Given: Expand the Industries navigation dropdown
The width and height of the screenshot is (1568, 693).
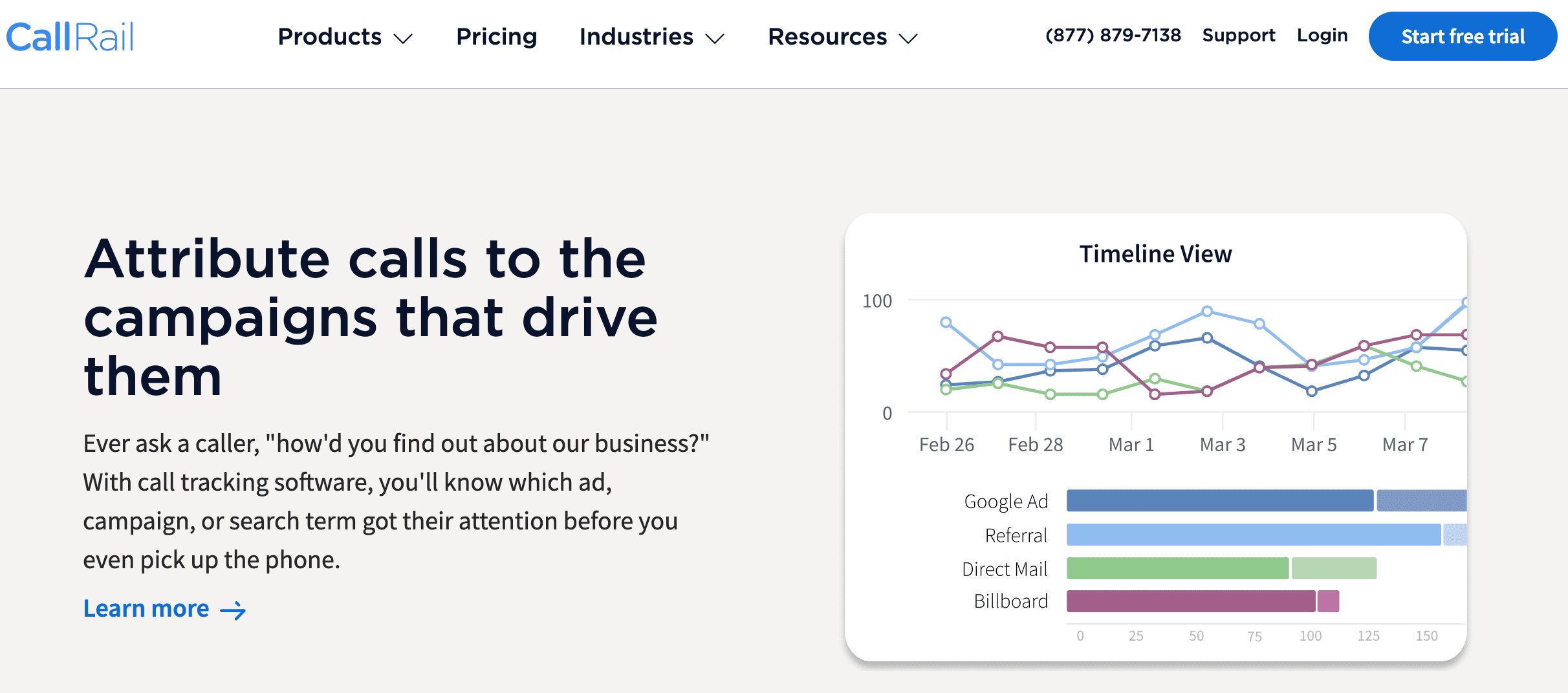Looking at the screenshot, I should coord(637,37).
